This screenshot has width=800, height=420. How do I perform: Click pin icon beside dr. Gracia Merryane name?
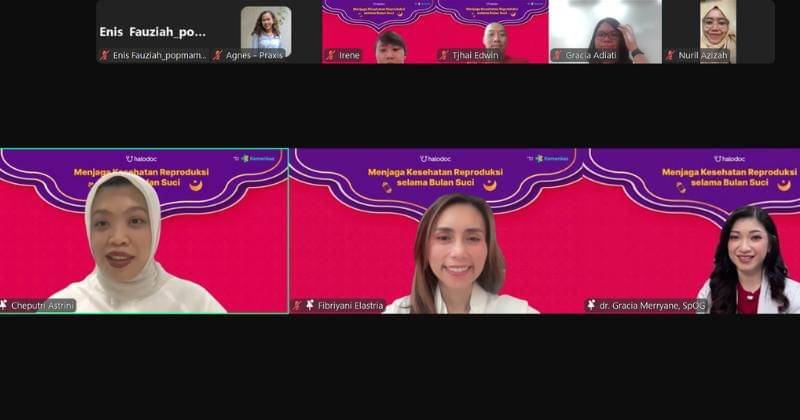click(x=590, y=305)
